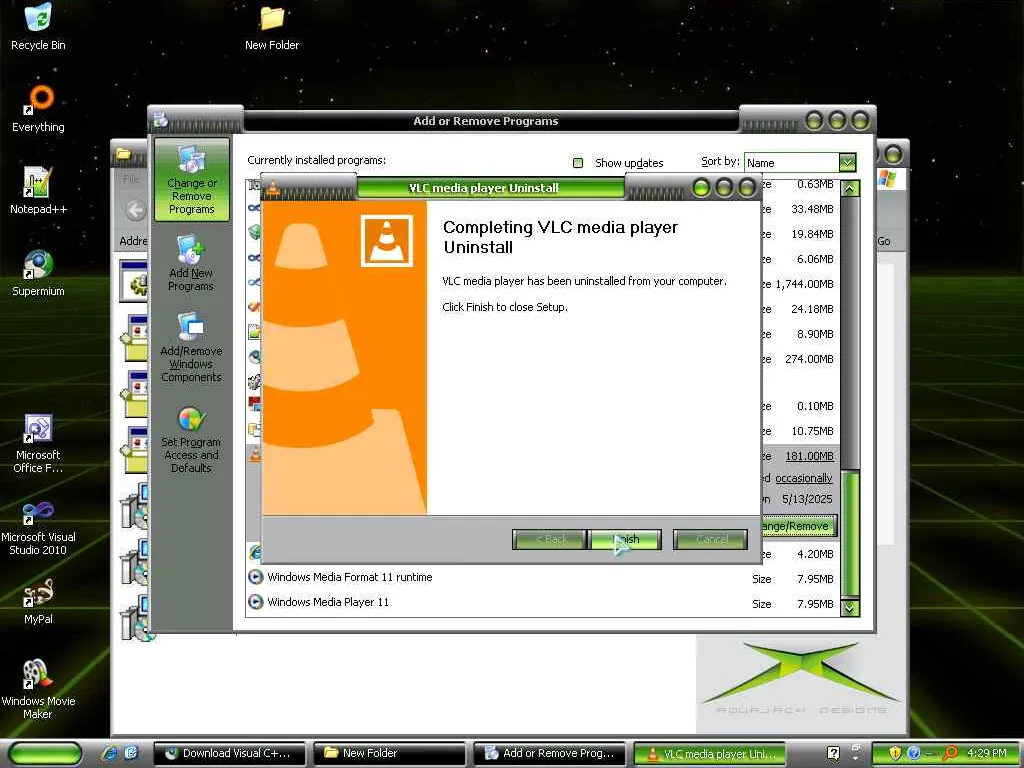Open Internet Explorer from Quick Launch

click(x=109, y=753)
